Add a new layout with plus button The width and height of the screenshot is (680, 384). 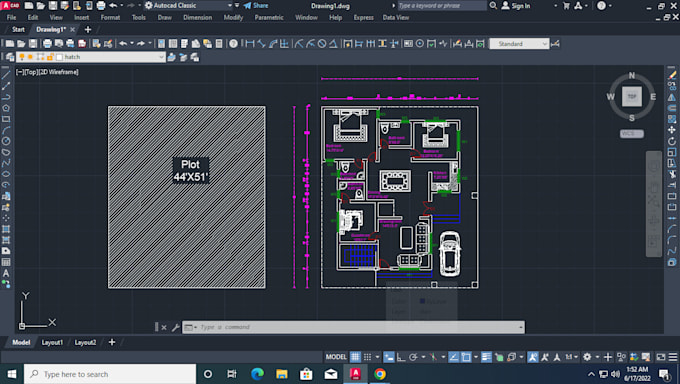point(111,342)
